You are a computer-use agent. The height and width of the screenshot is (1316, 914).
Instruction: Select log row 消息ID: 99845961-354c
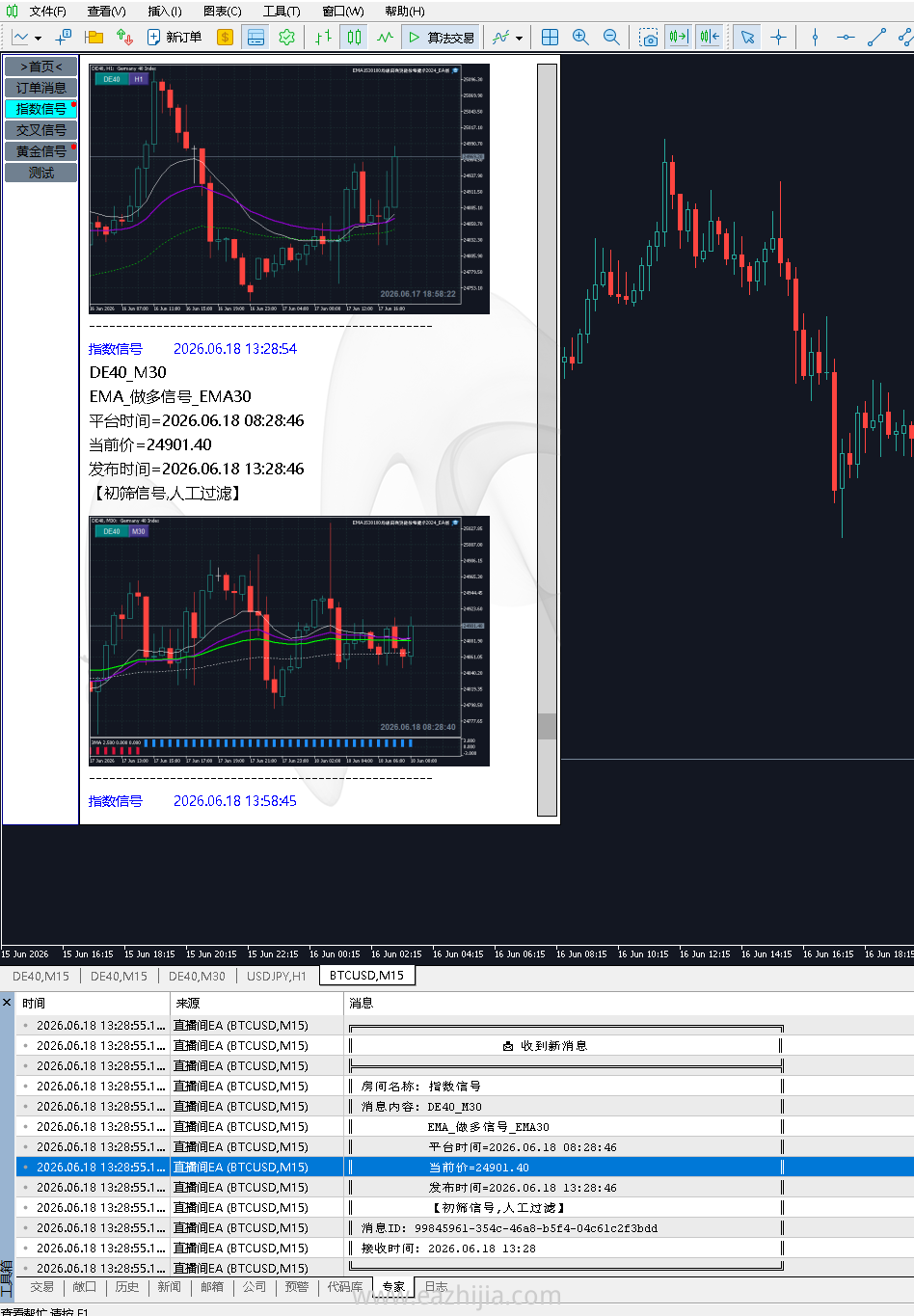pos(465,1228)
